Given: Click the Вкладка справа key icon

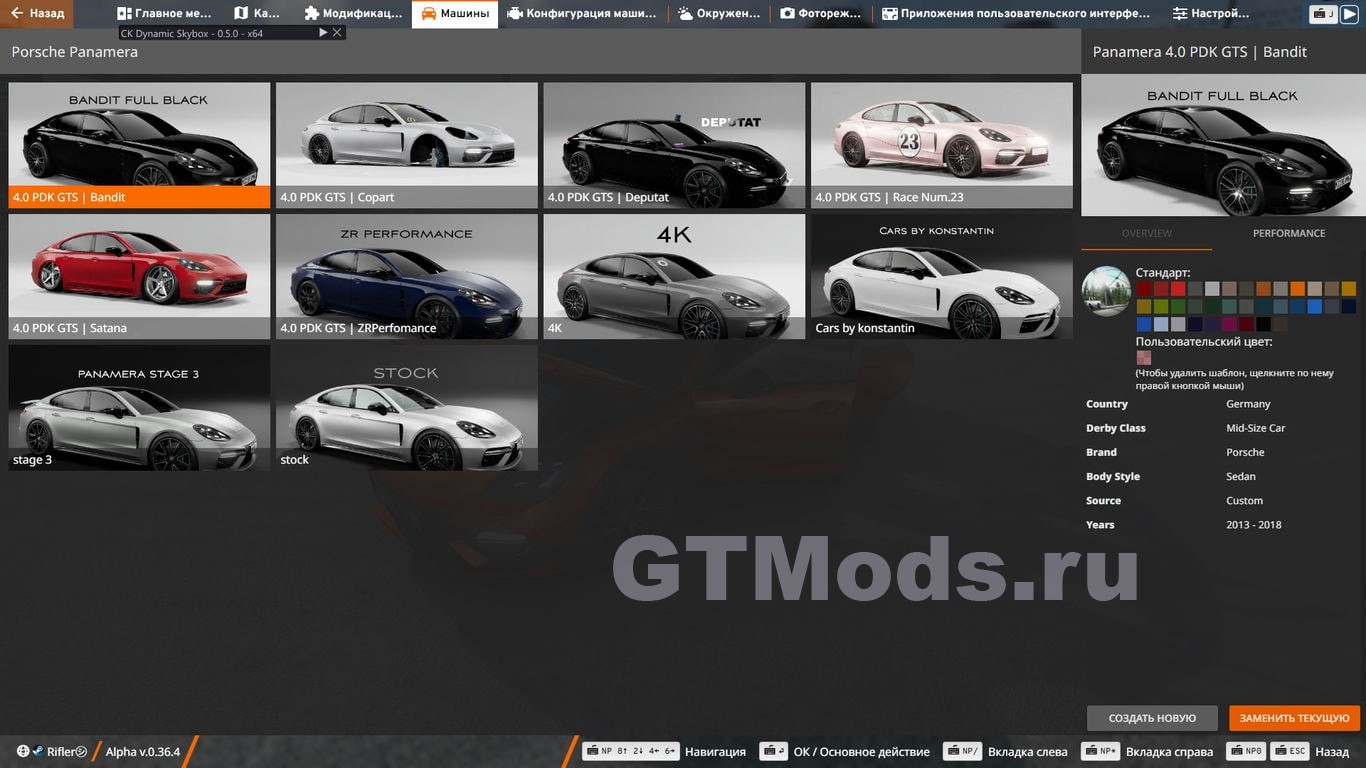Looking at the screenshot, I should click(x=1101, y=751).
